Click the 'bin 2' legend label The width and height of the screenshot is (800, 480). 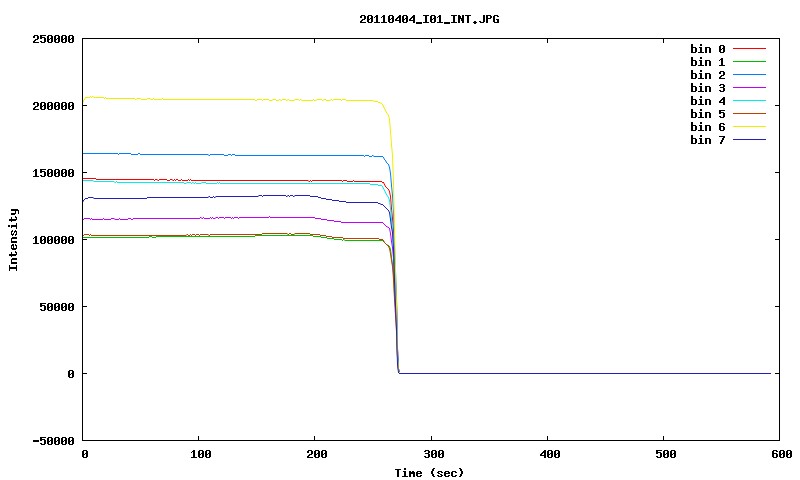(x=708, y=75)
